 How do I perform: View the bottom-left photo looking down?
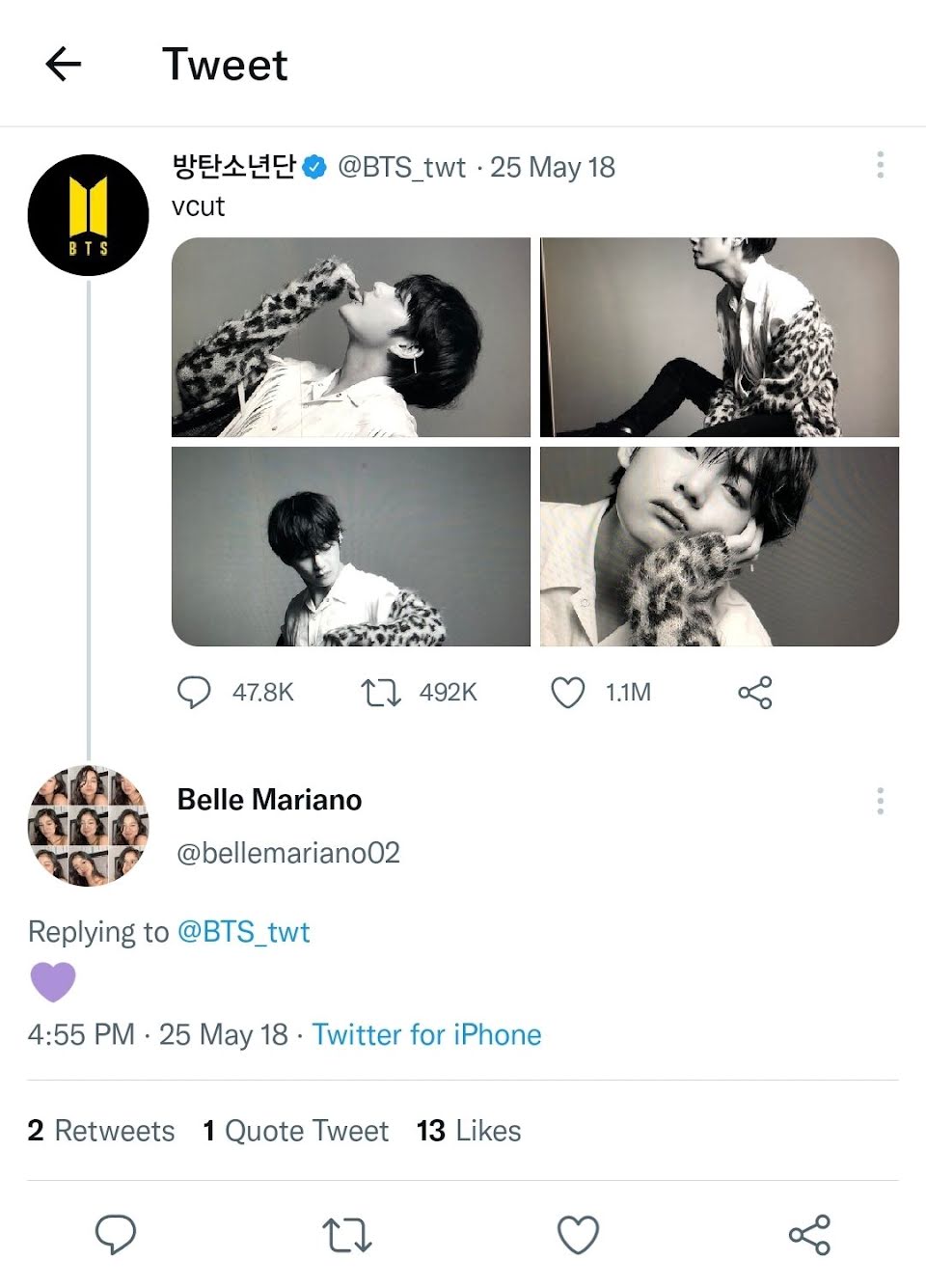(x=351, y=546)
